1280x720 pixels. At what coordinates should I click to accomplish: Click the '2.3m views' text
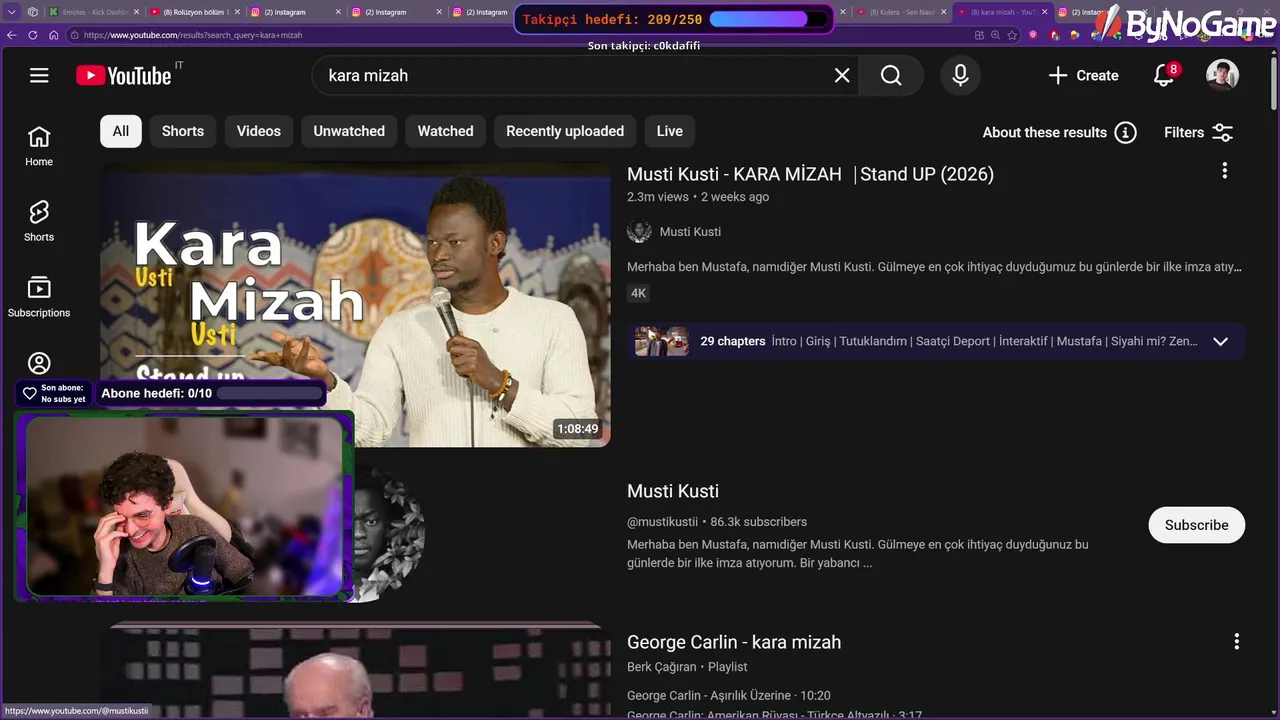point(658,197)
